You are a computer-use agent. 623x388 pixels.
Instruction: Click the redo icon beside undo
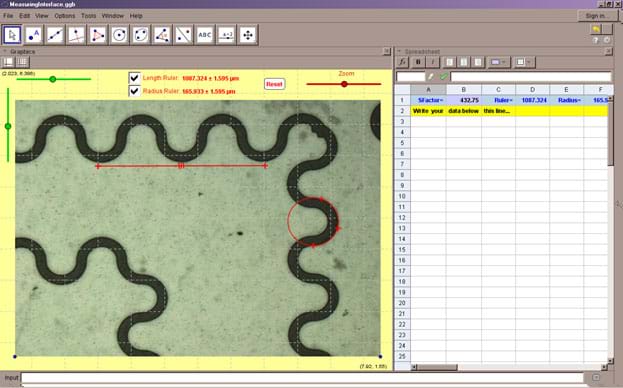(x=607, y=29)
